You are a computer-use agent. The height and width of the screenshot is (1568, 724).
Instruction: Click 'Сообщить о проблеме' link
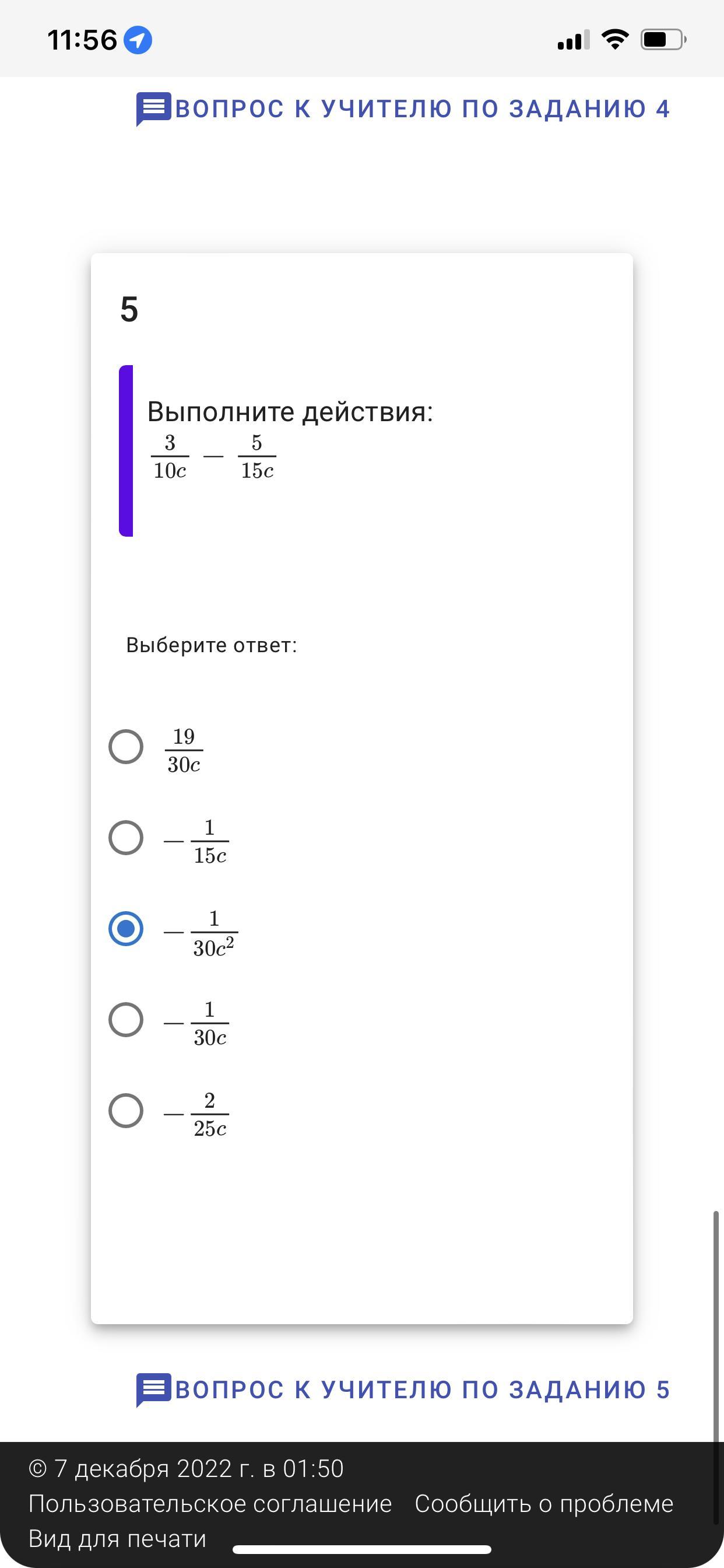pos(544,1503)
